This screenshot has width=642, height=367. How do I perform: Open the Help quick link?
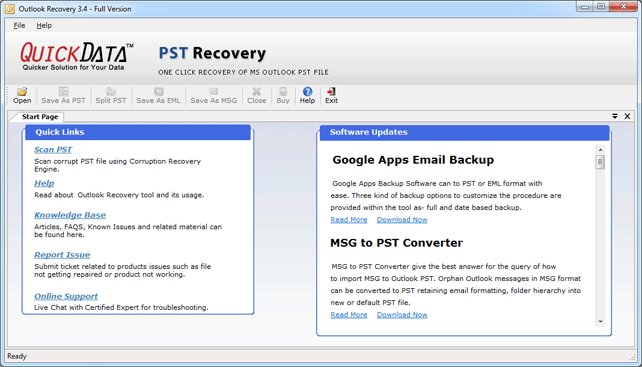pos(44,183)
